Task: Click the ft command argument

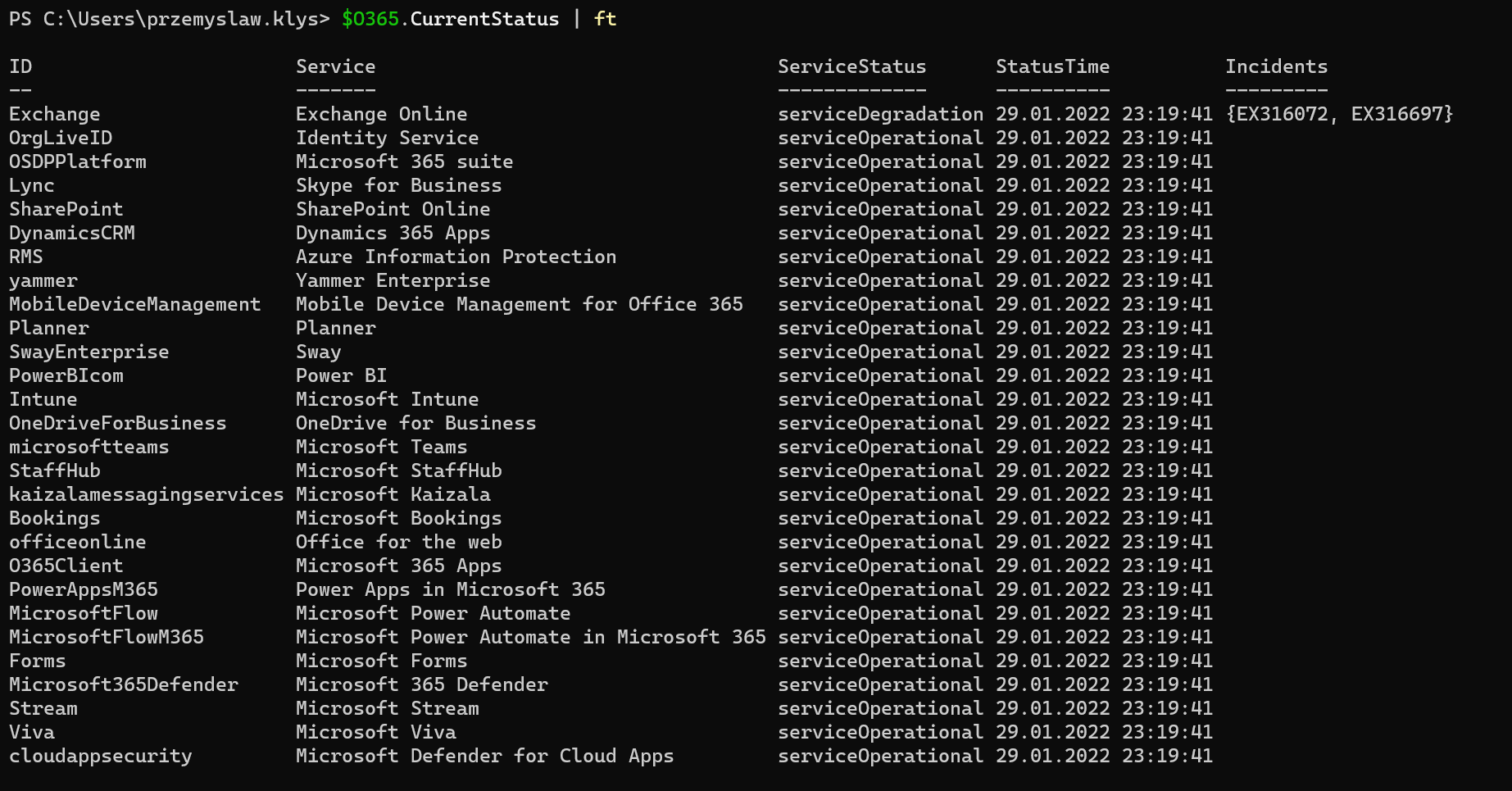Action: point(604,18)
